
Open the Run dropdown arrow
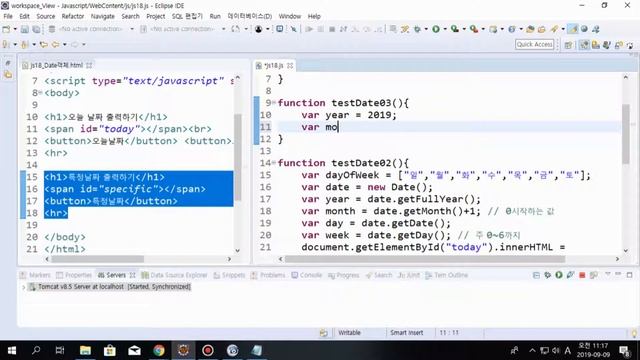click(x=445, y=29)
